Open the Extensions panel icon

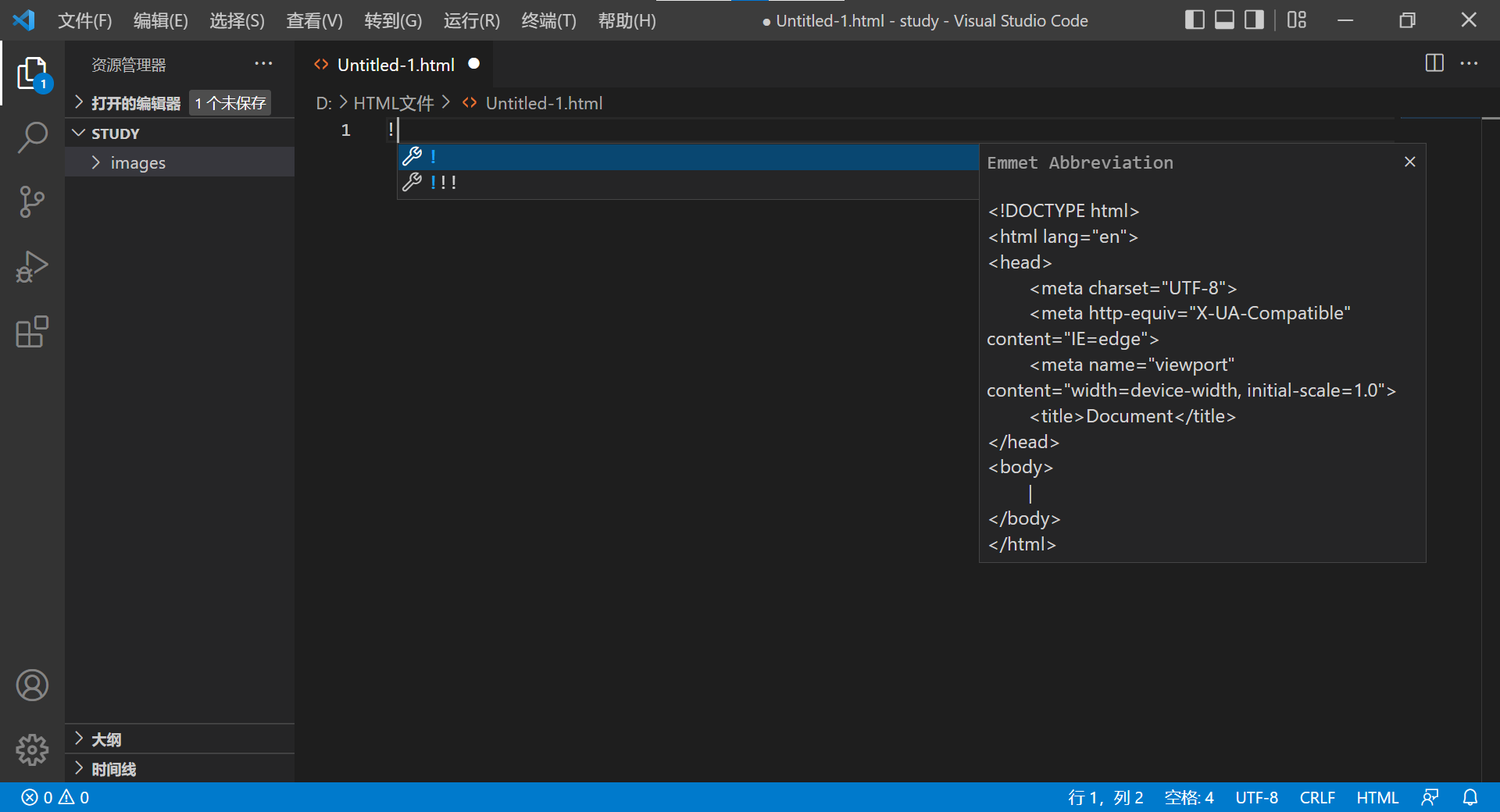coord(32,332)
